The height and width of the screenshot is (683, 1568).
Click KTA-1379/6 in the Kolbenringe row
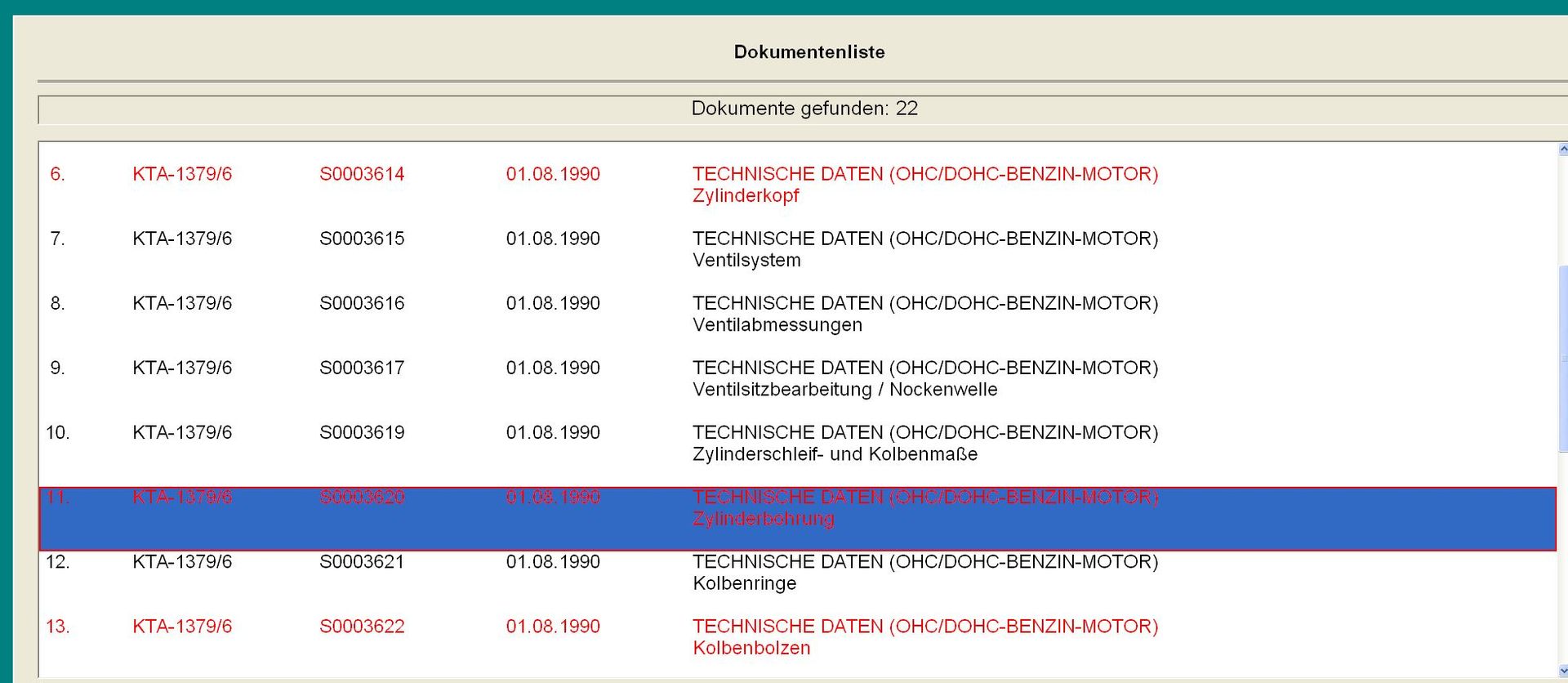(182, 562)
